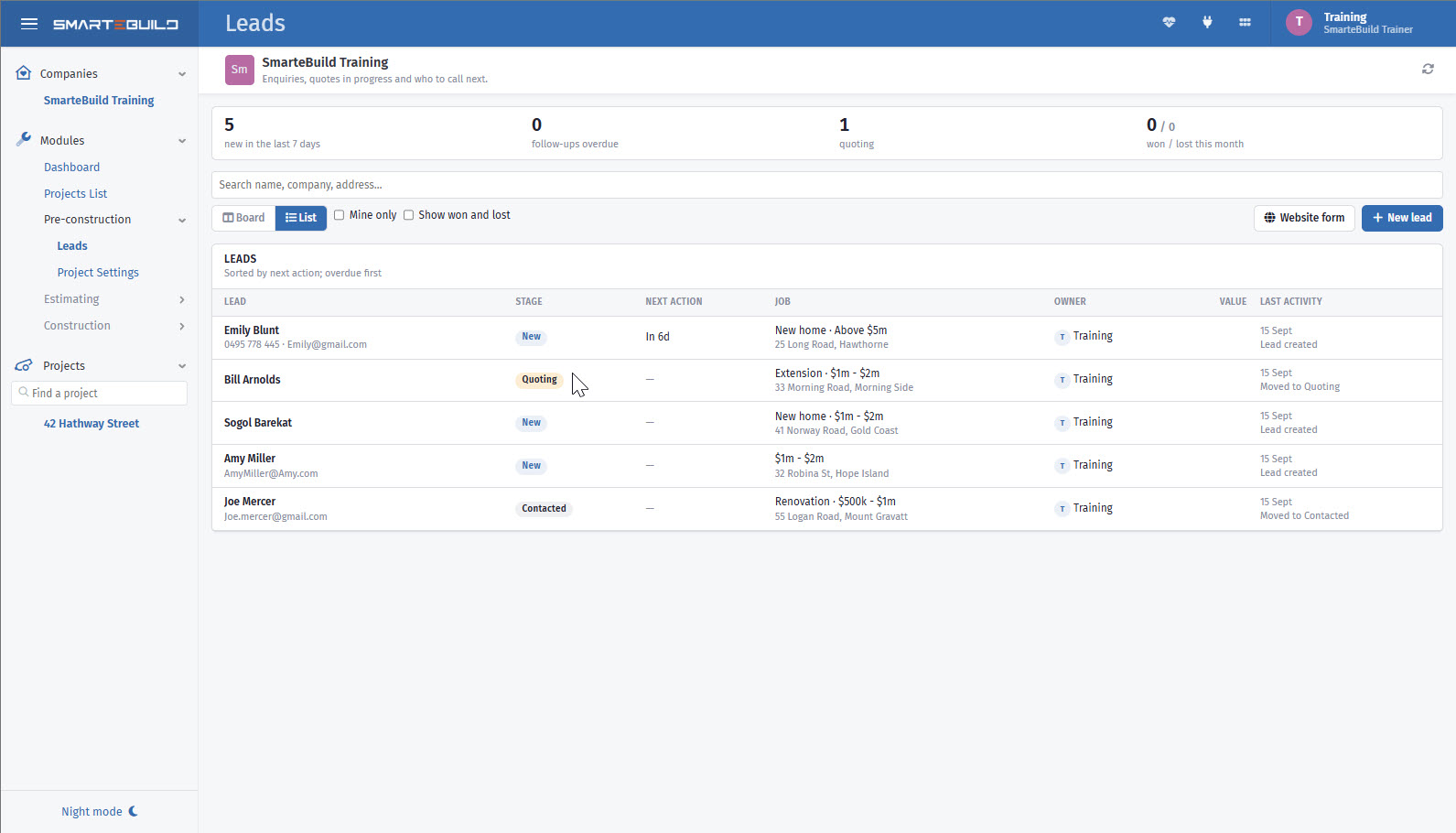Click owner avatar in Emily Blunt row
The image size is (1456, 833).
(x=1062, y=337)
